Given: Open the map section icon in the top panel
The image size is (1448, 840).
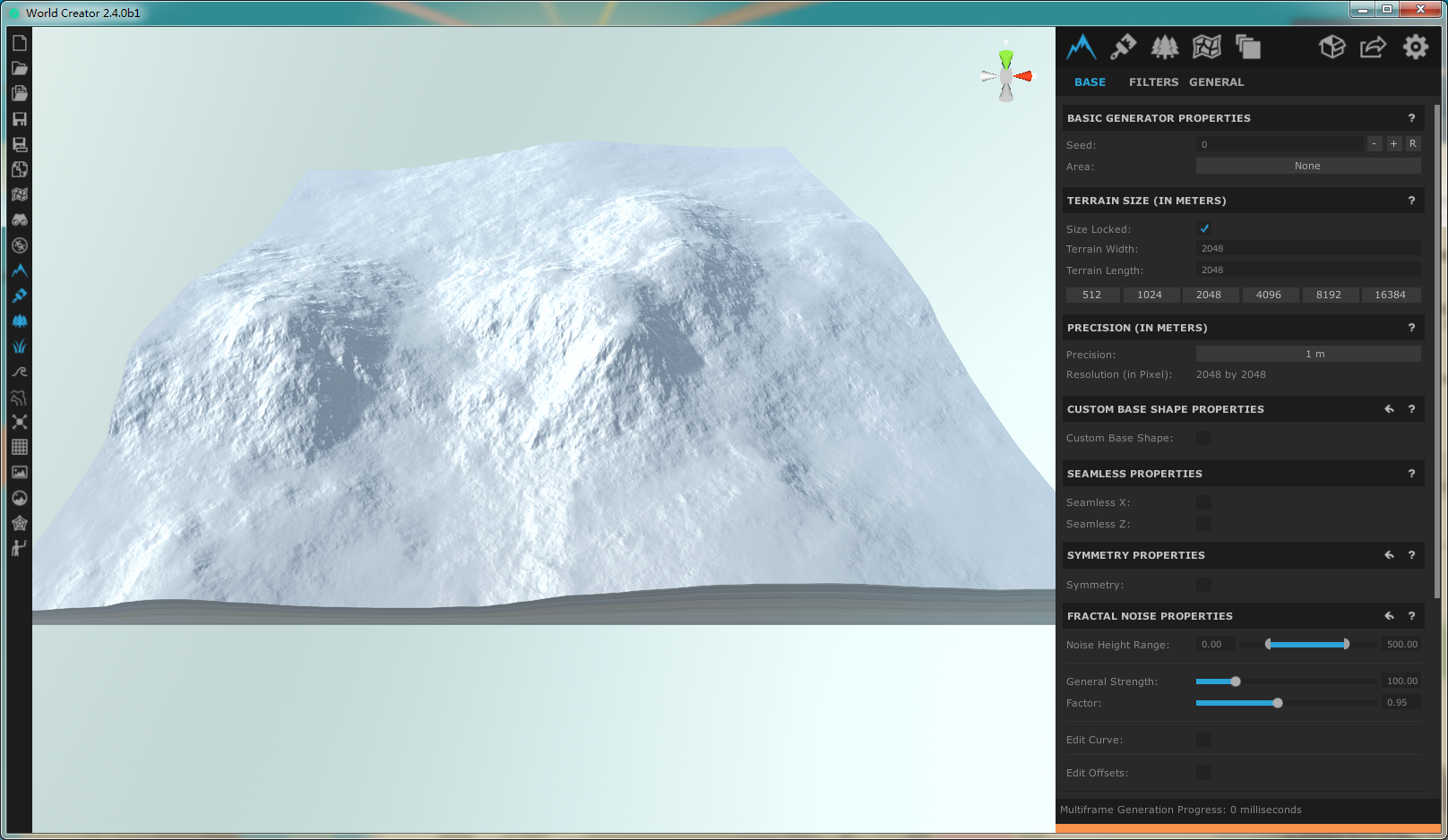Looking at the screenshot, I should pos(1207,47).
